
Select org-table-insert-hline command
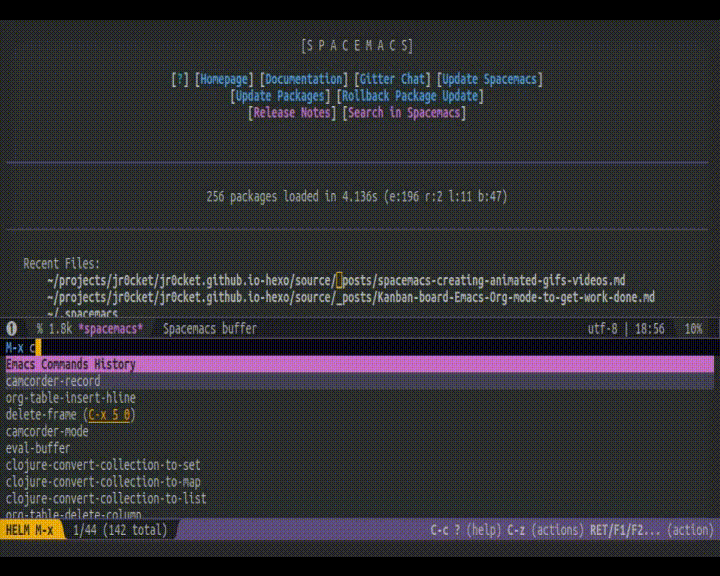tap(71, 398)
